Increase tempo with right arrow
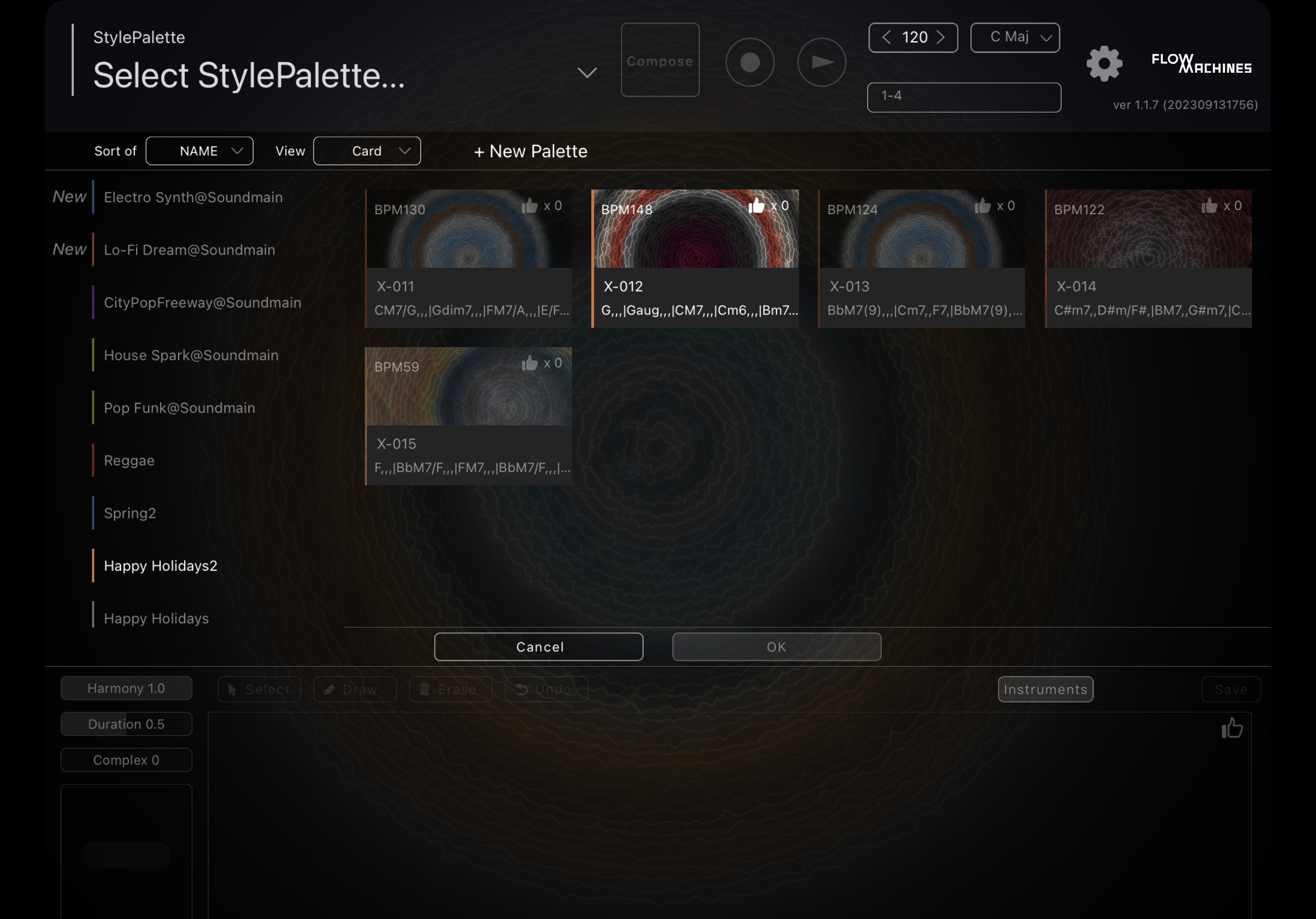The height and width of the screenshot is (919, 1316). pos(941,37)
